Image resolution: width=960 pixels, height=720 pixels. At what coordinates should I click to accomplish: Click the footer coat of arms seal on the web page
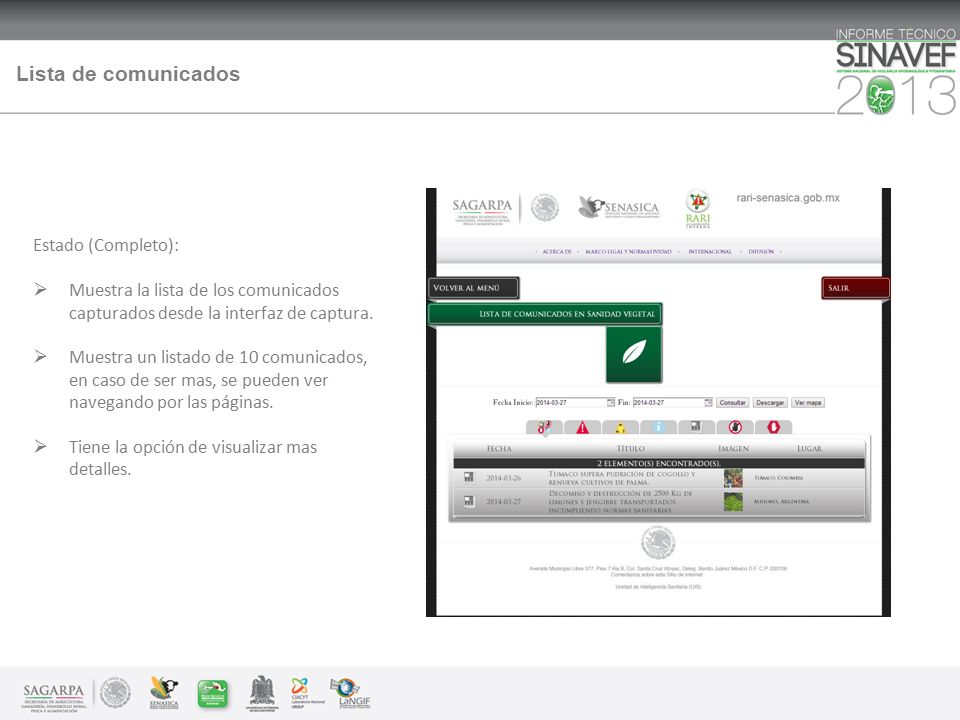(x=658, y=542)
